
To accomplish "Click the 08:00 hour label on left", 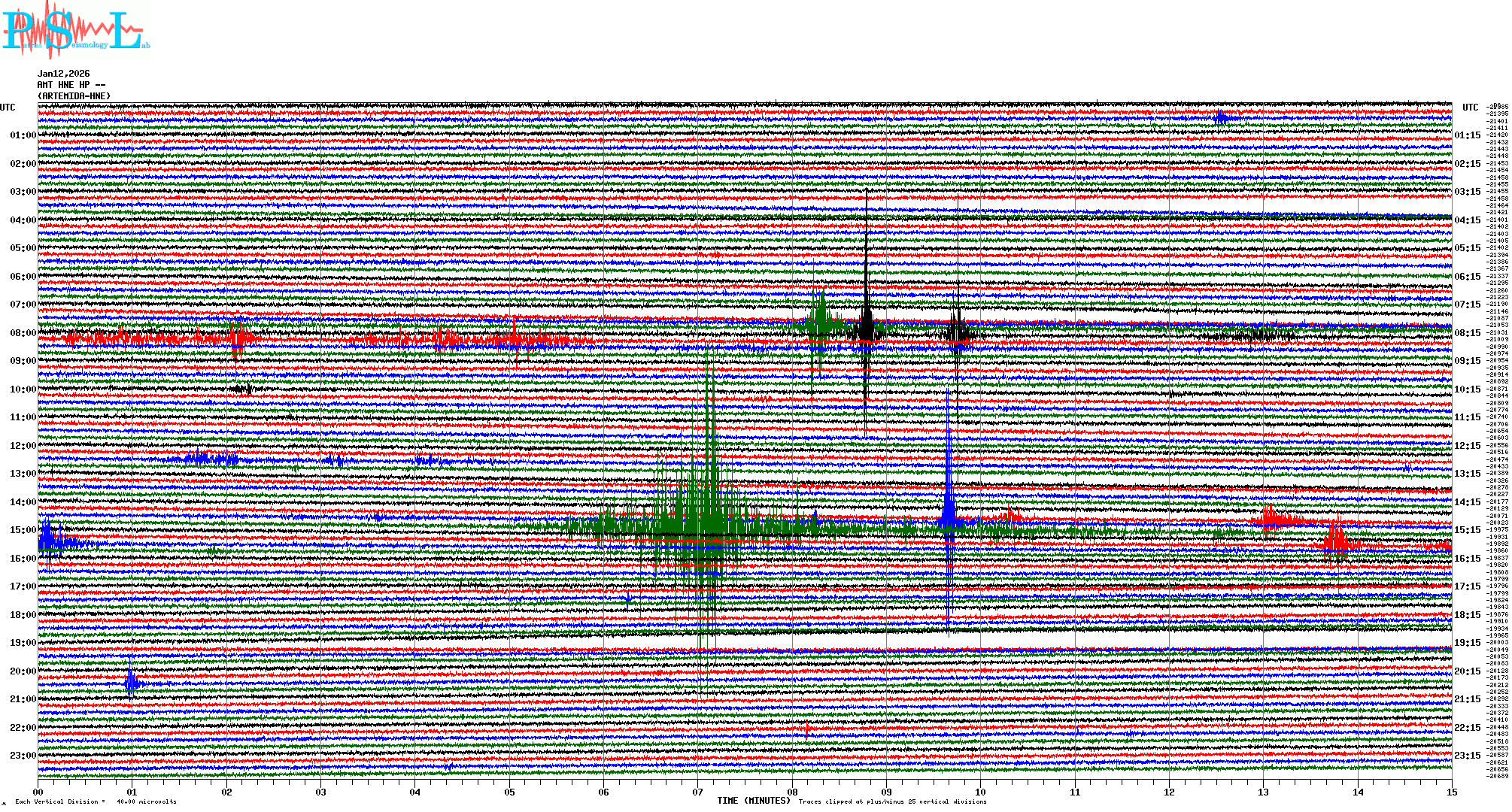I will pyautogui.click(x=23, y=333).
